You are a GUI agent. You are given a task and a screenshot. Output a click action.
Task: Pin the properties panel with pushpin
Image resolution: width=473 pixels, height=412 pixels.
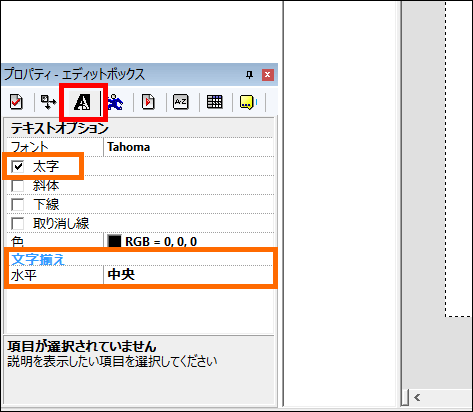pyautogui.click(x=249, y=75)
